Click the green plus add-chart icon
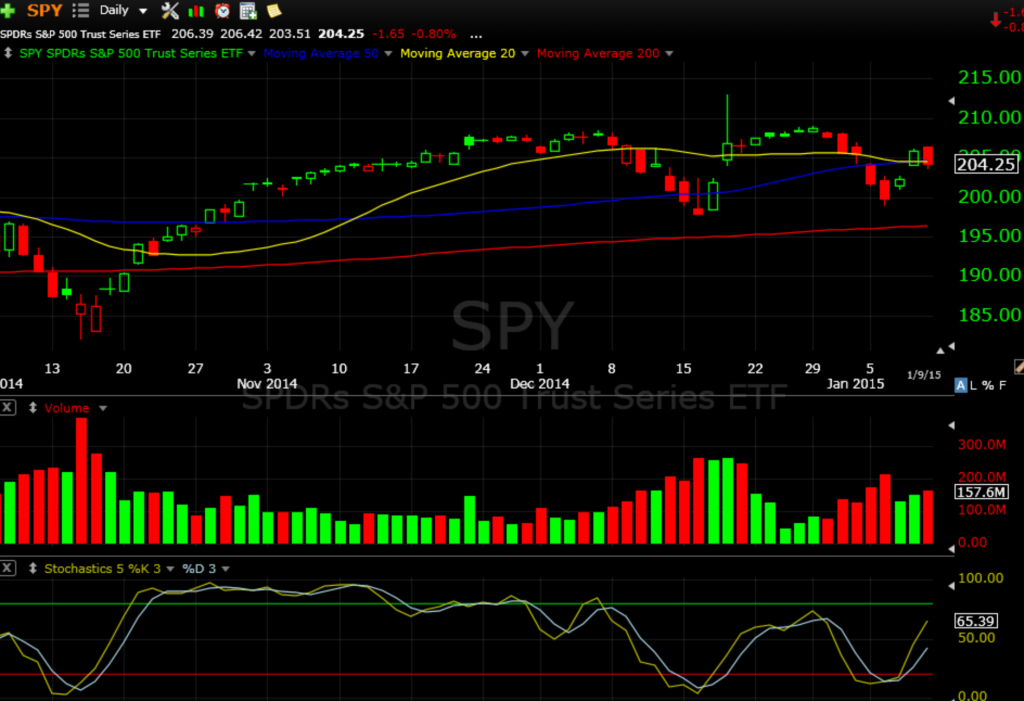The height and width of the screenshot is (701, 1024). [7, 10]
